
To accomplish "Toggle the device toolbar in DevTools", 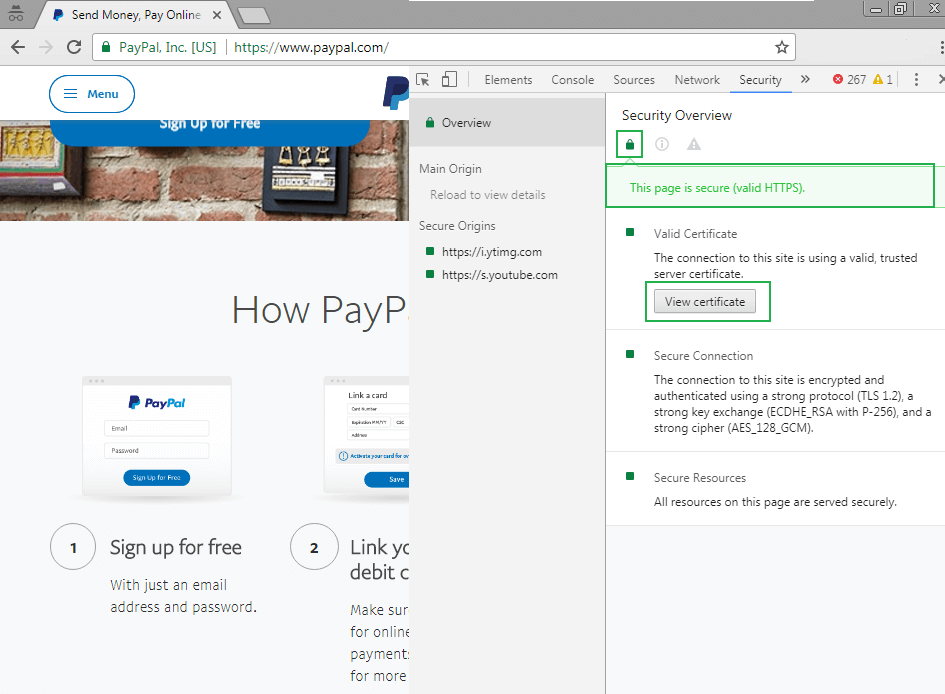I will tap(450, 80).
